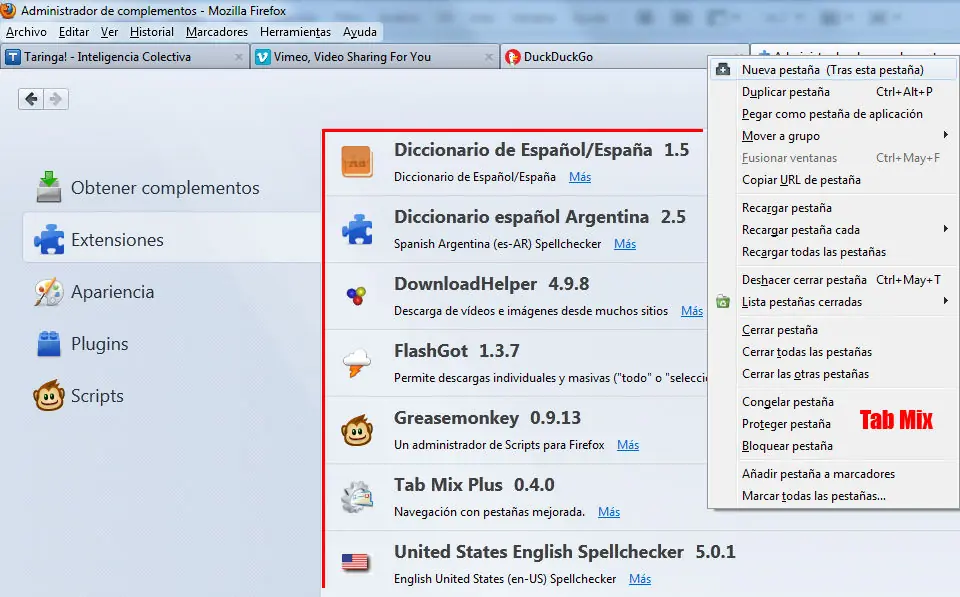The width and height of the screenshot is (960, 597).
Task: Open the Archivo menu
Action: click(x=26, y=32)
